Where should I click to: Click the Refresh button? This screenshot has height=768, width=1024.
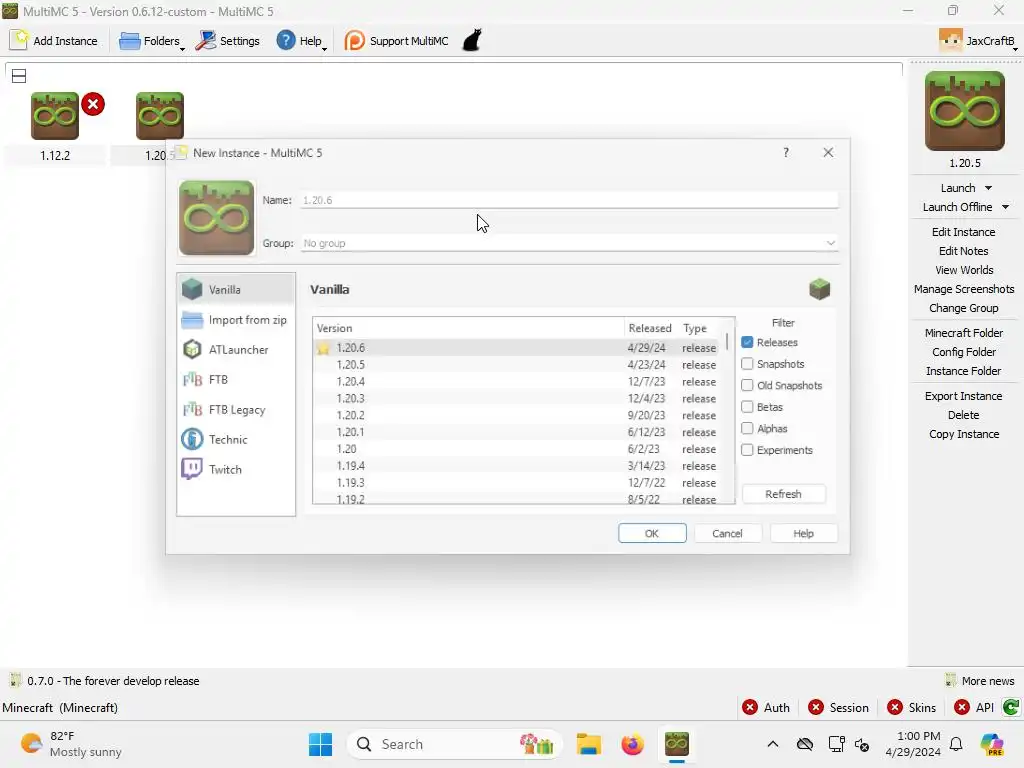click(x=783, y=494)
